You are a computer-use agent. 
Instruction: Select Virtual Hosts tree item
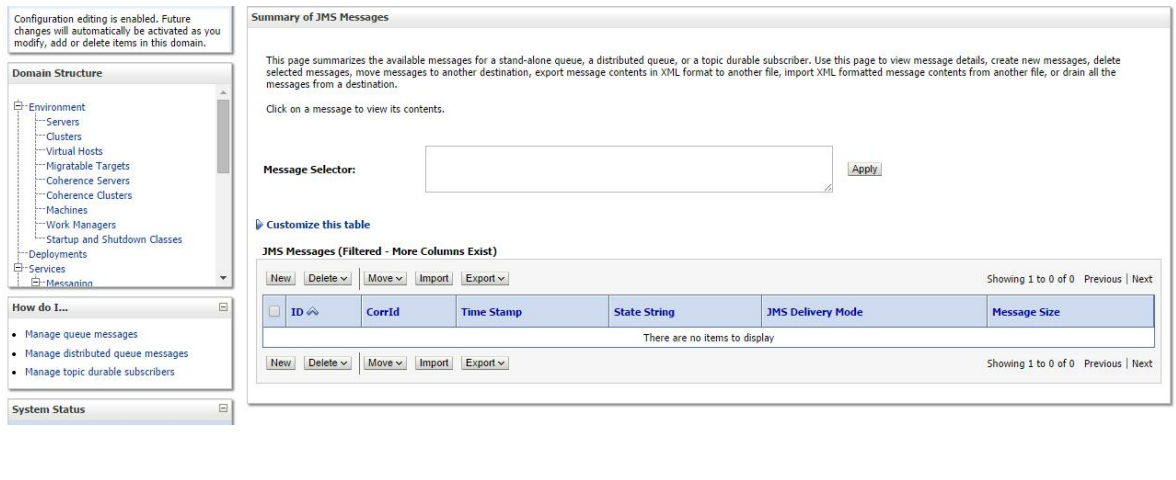[x=74, y=151]
